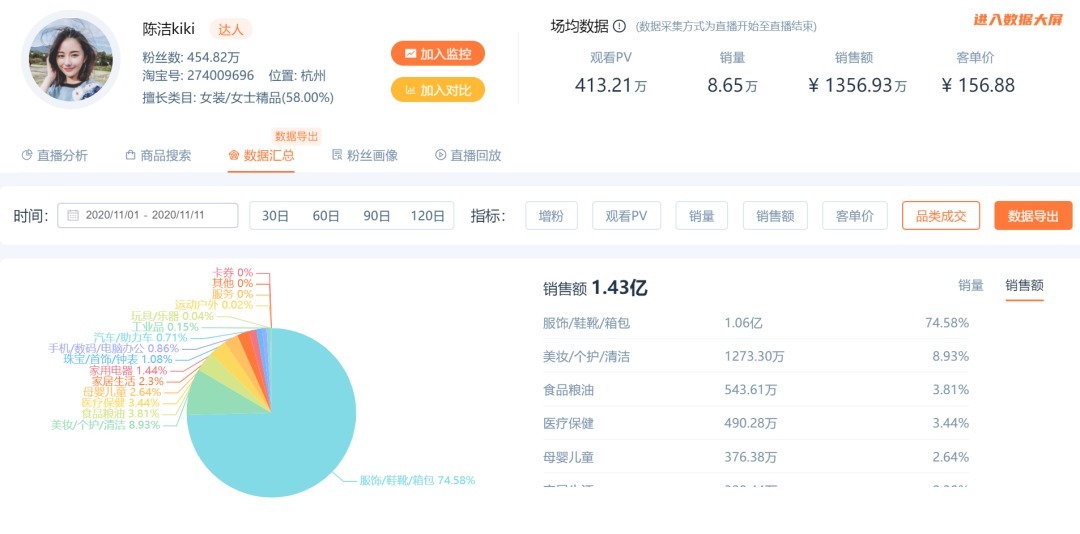Click the pie label 服饰/鞋靴/箱包 74.58%
The width and height of the screenshot is (1080, 534).
(x=417, y=480)
